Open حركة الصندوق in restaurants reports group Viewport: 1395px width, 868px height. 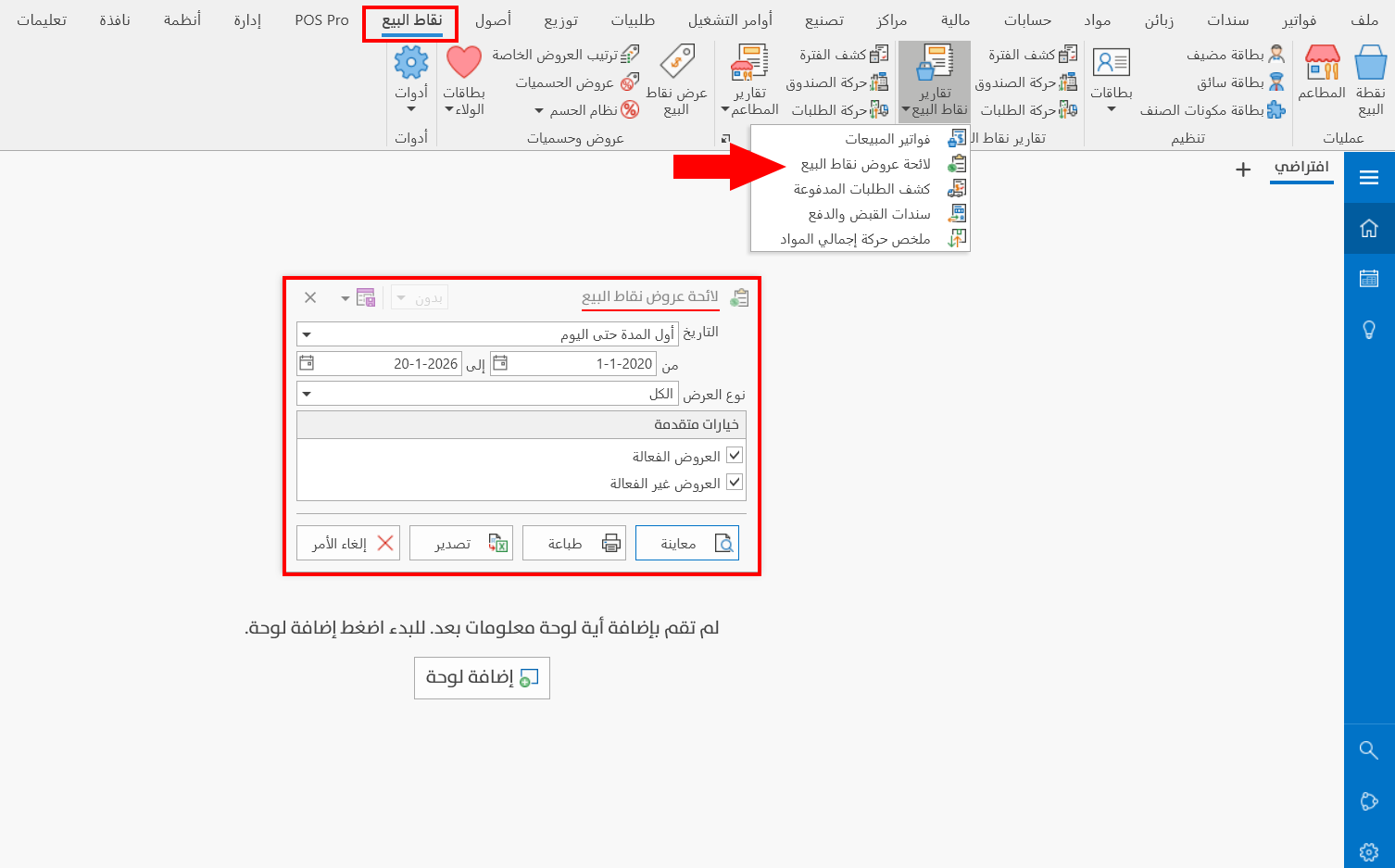click(x=836, y=82)
